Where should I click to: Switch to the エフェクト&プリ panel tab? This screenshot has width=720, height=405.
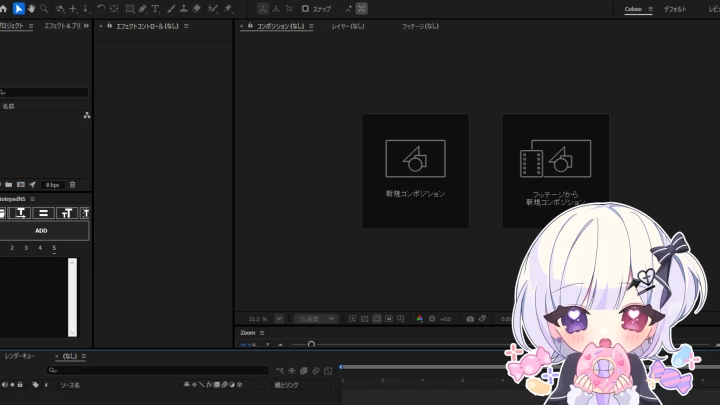pos(62,26)
